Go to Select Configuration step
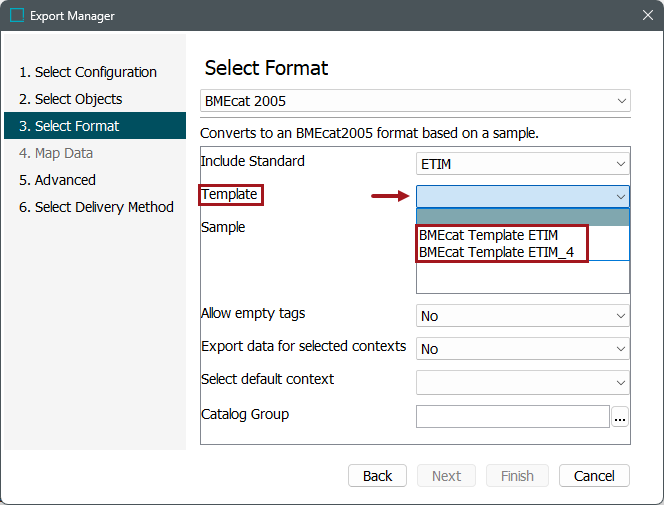 pyautogui.click(x=95, y=72)
